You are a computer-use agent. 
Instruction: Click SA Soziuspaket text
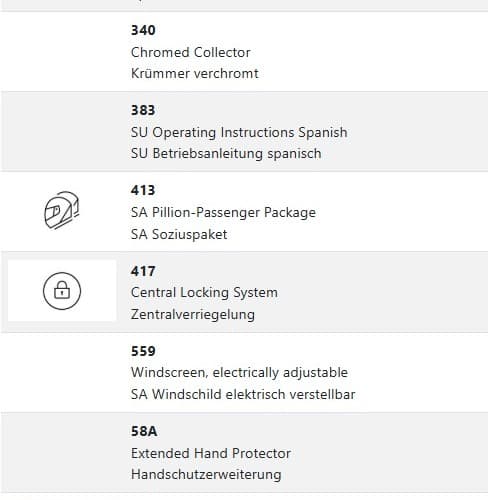179,234
